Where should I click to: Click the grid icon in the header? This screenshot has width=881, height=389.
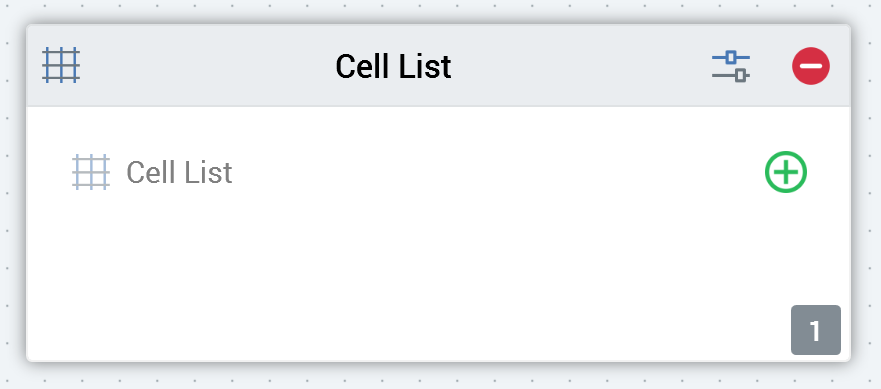[61, 66]
